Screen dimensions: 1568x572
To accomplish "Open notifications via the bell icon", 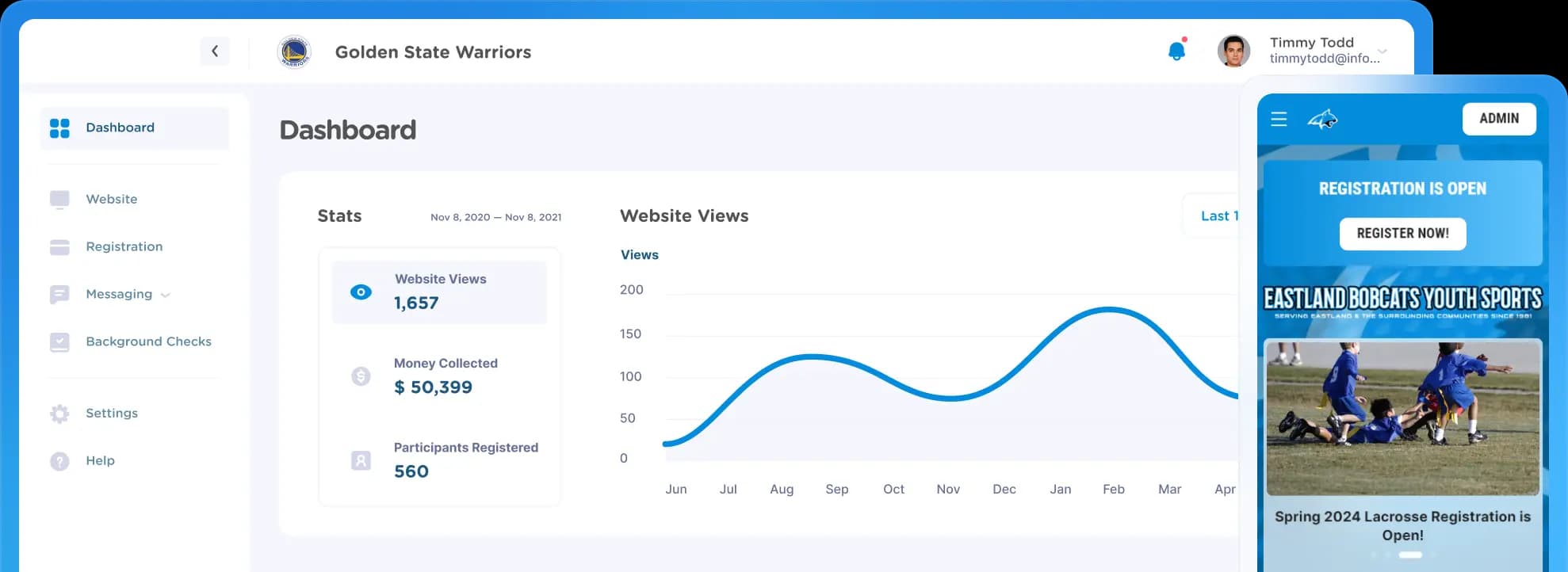I will click(1177, 51).
